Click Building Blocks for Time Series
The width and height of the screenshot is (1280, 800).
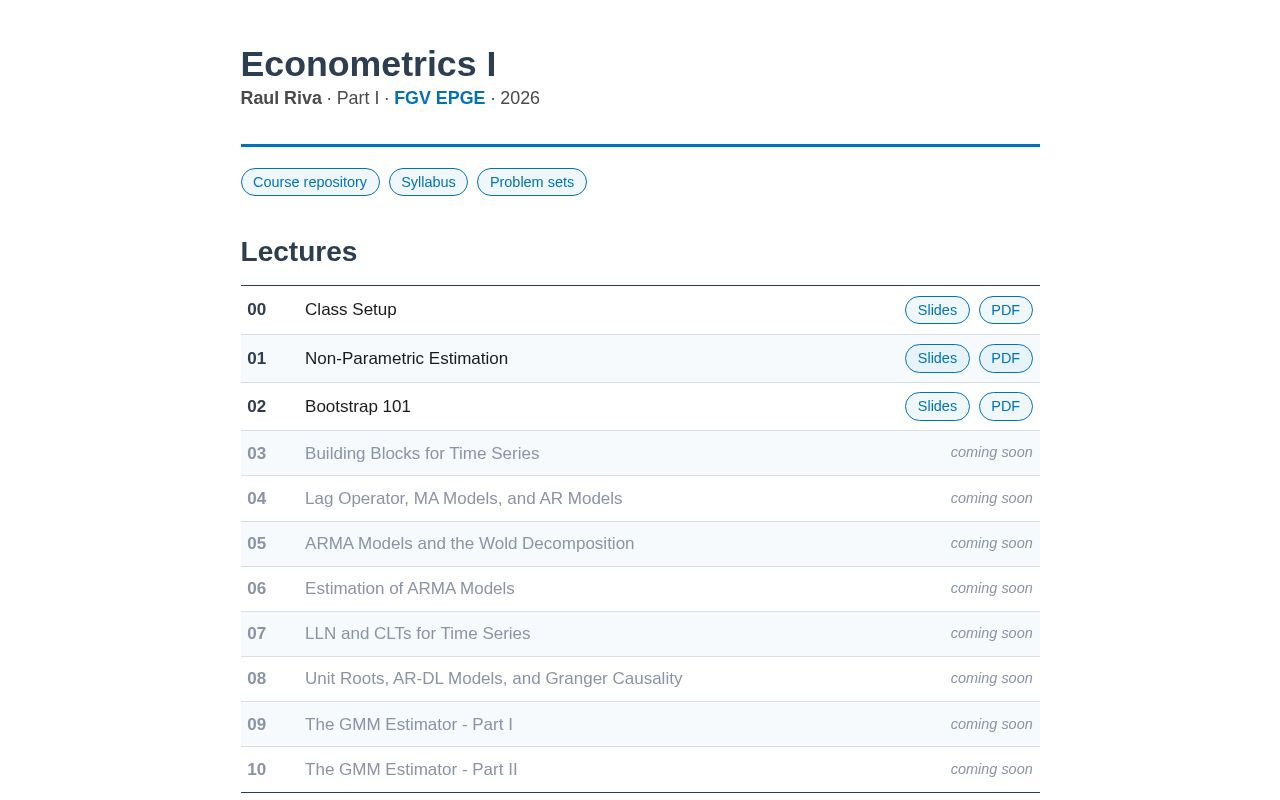(x=422, y=453)
